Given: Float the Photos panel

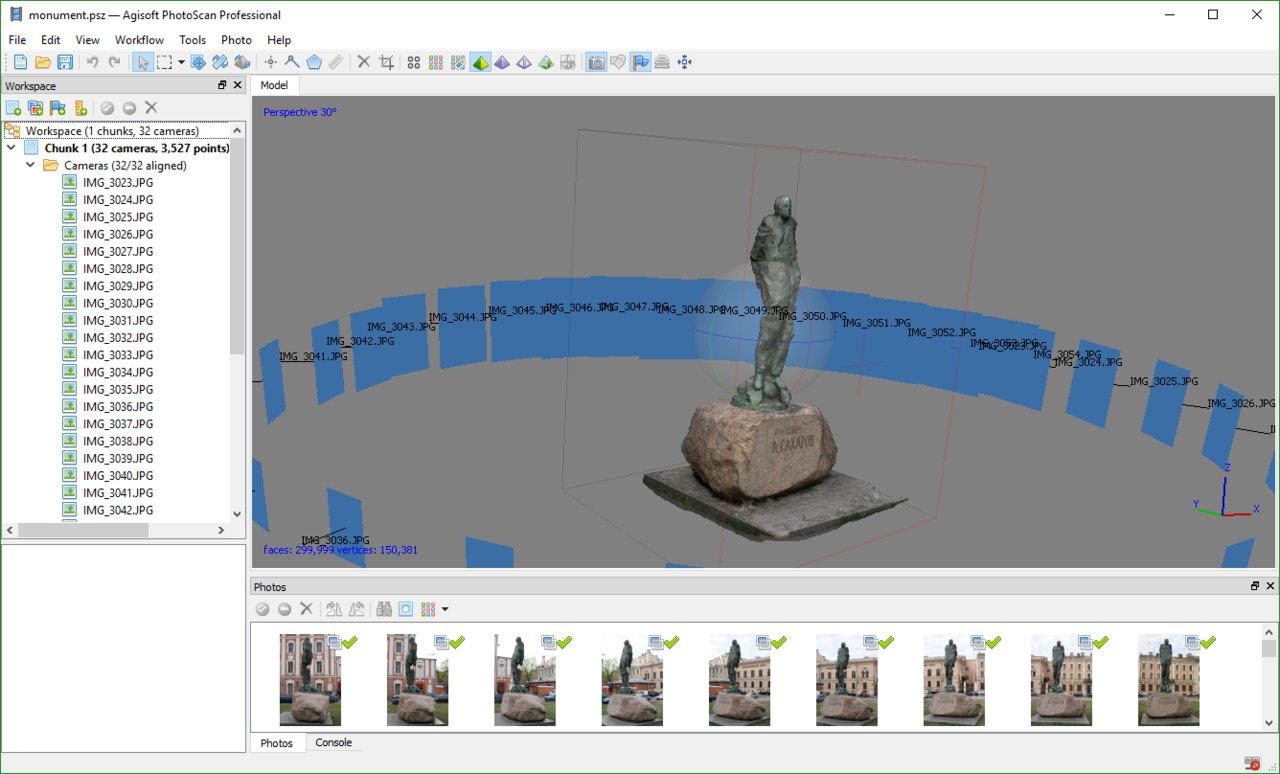Looking at the screenshot, I should 1255,587.
